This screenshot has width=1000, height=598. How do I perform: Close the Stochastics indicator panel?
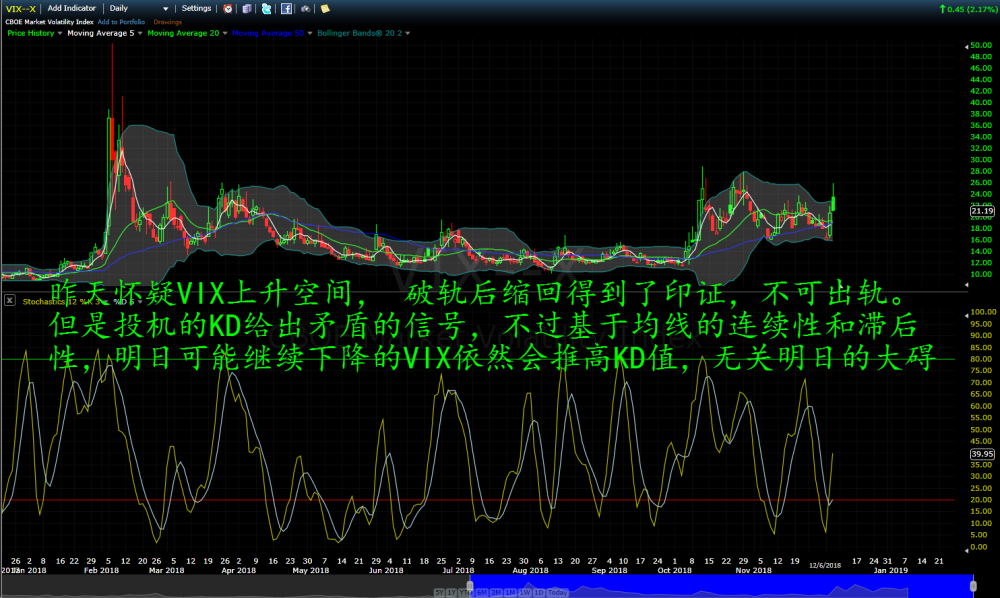pos(9,300)
